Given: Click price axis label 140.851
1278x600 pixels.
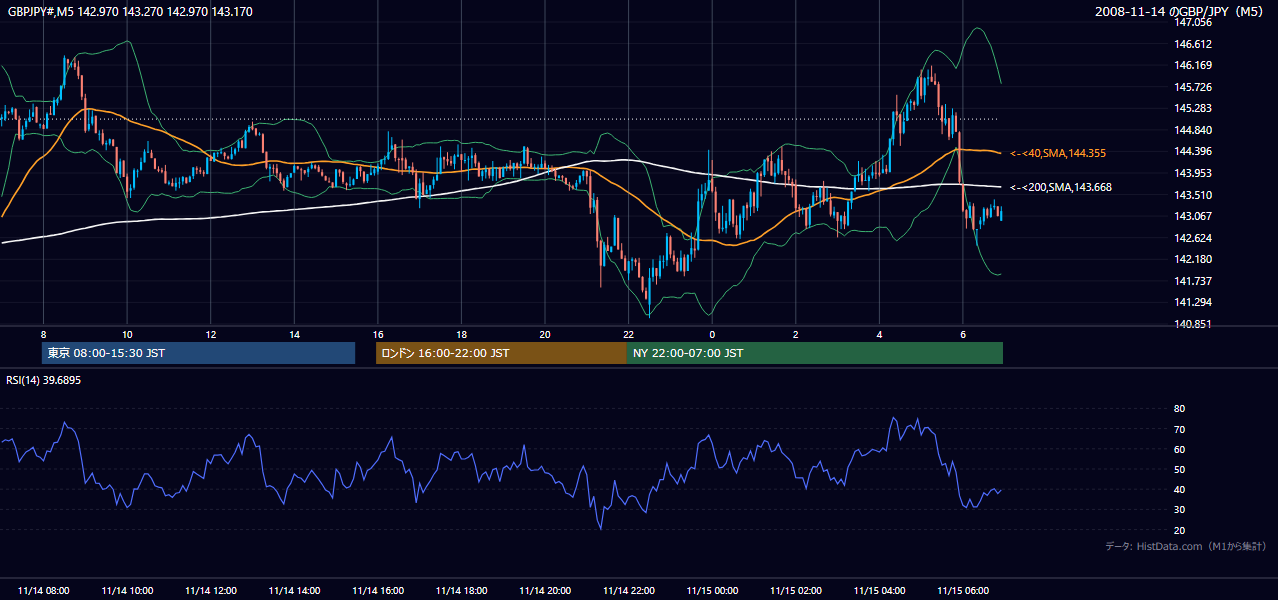Looking at the screenshot, I should tap(1194, 324).
